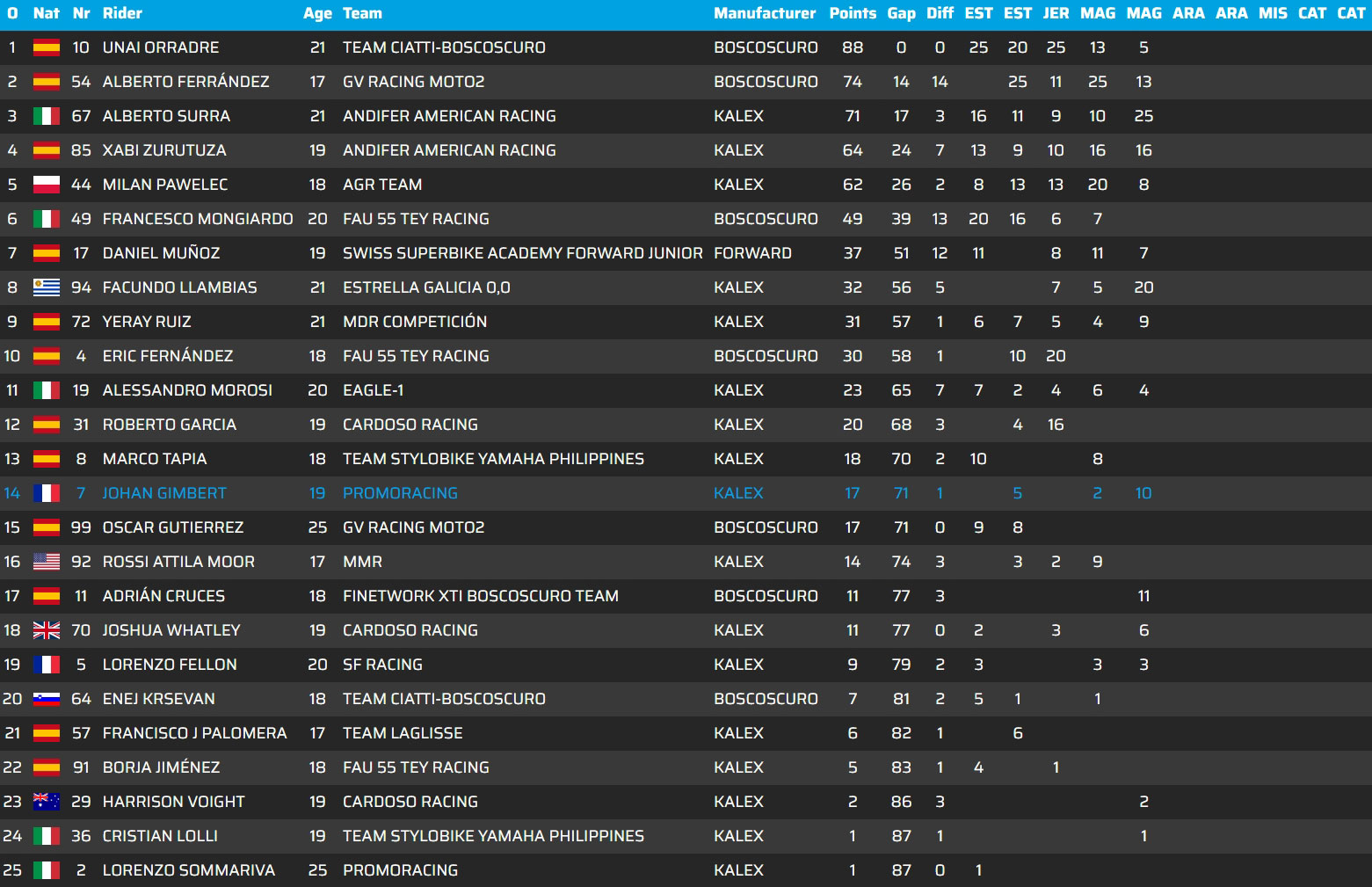Open highlighted rider Johan Gimbert

tap(164, 493)
